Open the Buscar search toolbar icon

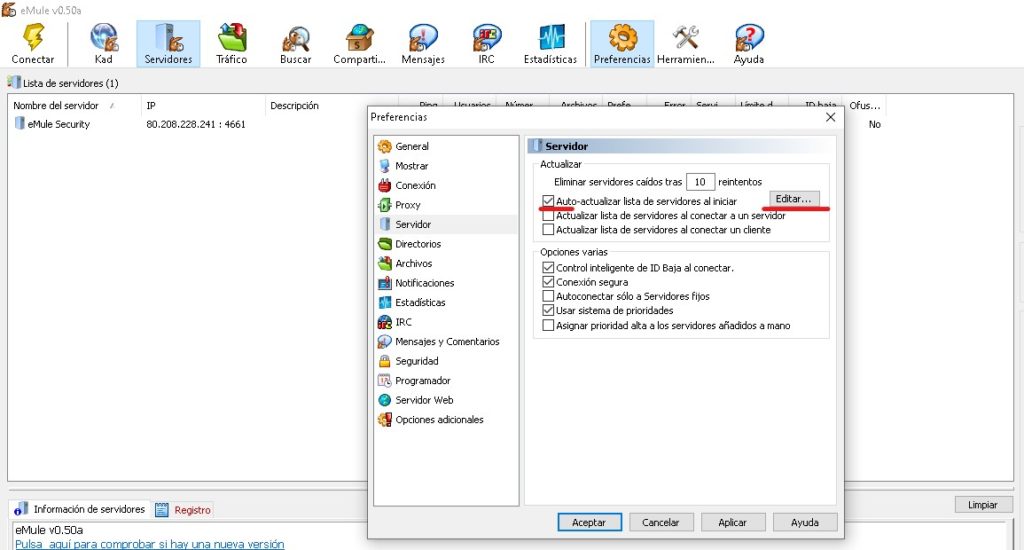pyautogui.click(x=295, y=44)
